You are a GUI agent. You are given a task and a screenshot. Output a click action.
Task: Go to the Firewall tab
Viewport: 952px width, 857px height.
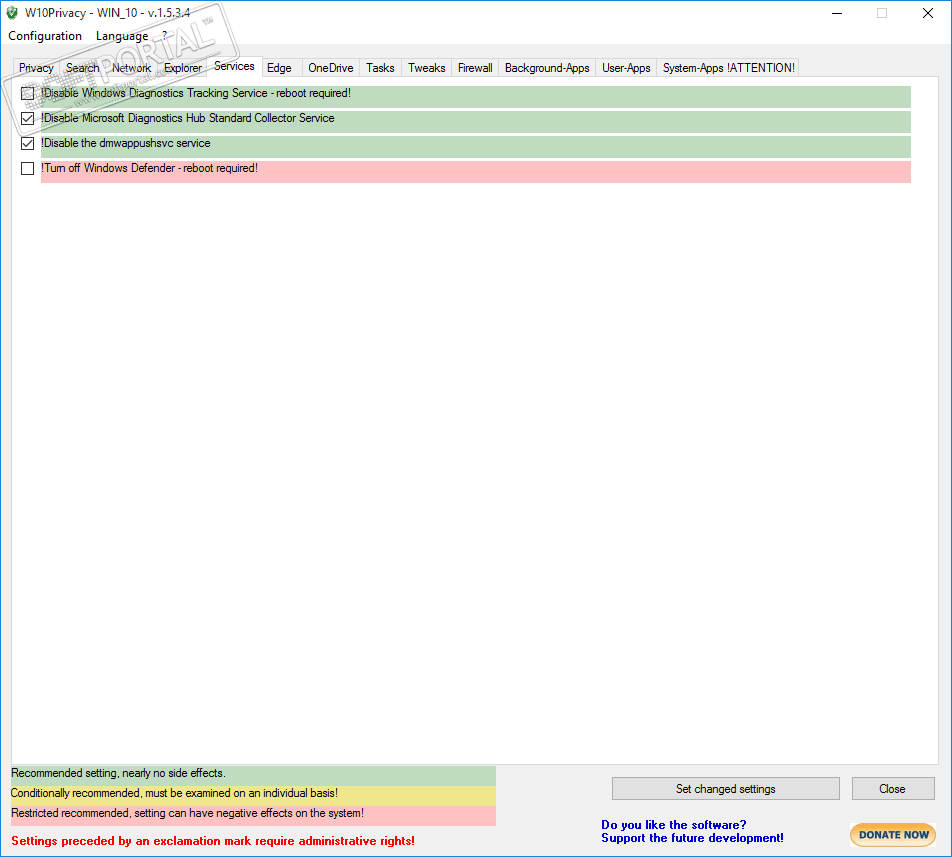point(475,68)
